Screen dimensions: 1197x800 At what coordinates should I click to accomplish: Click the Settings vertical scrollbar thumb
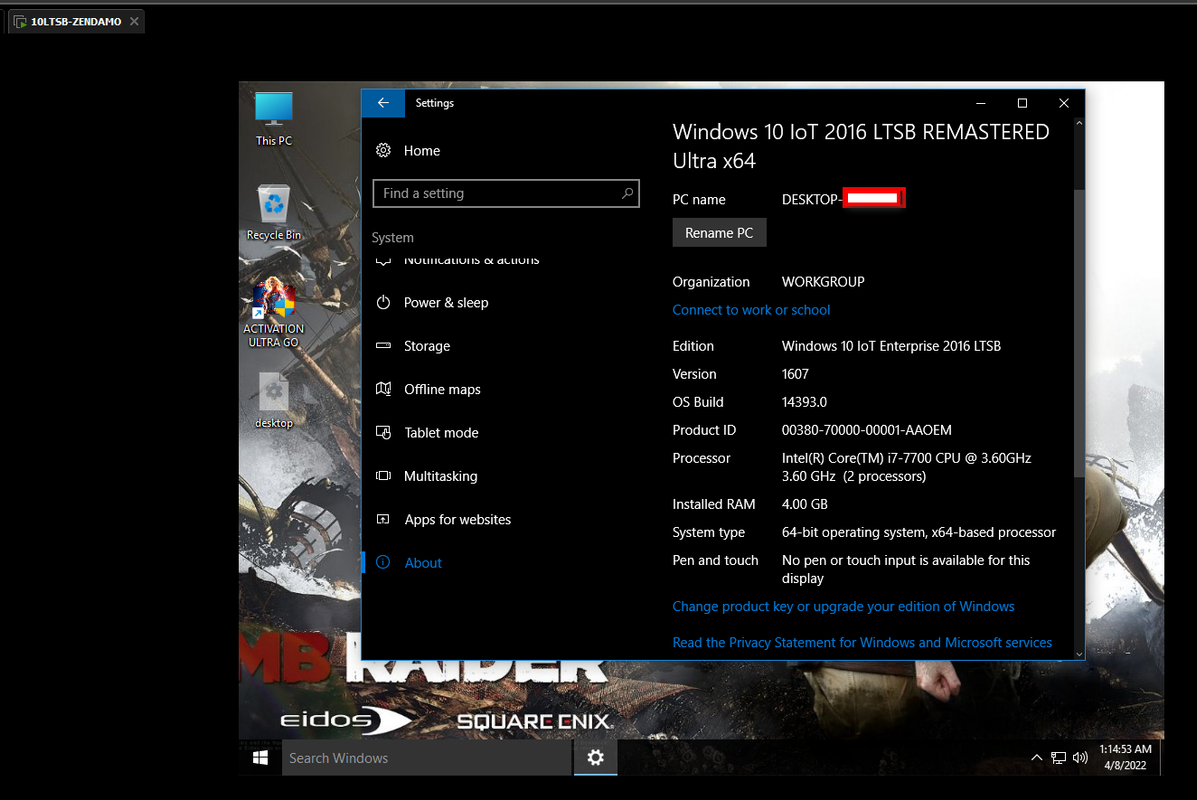point(1079,334)
